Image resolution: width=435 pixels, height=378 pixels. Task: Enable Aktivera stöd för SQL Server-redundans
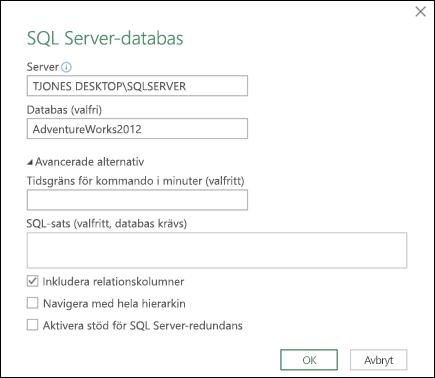32,325
